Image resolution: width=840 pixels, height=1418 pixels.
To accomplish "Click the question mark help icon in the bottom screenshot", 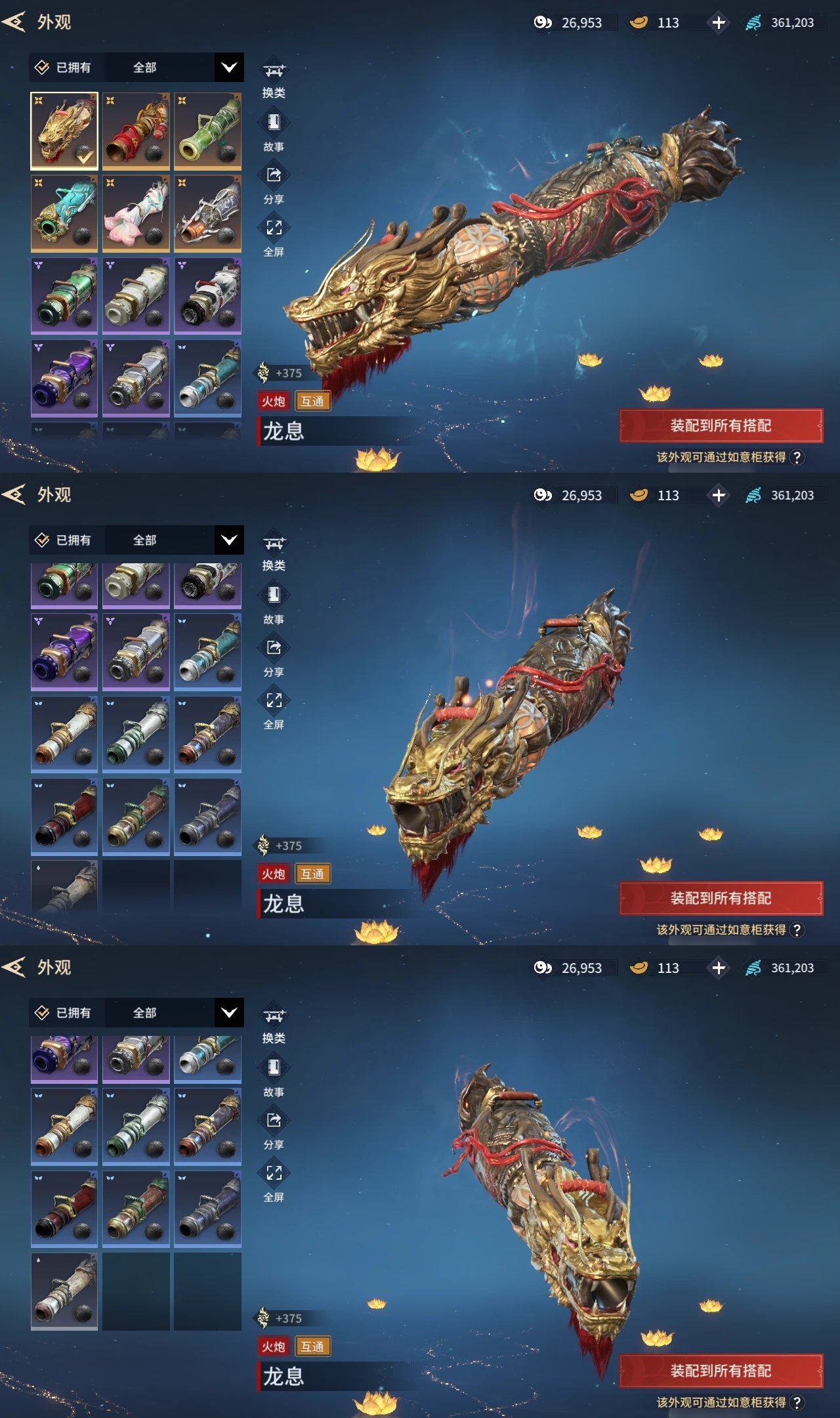I will coord(797,1402).
